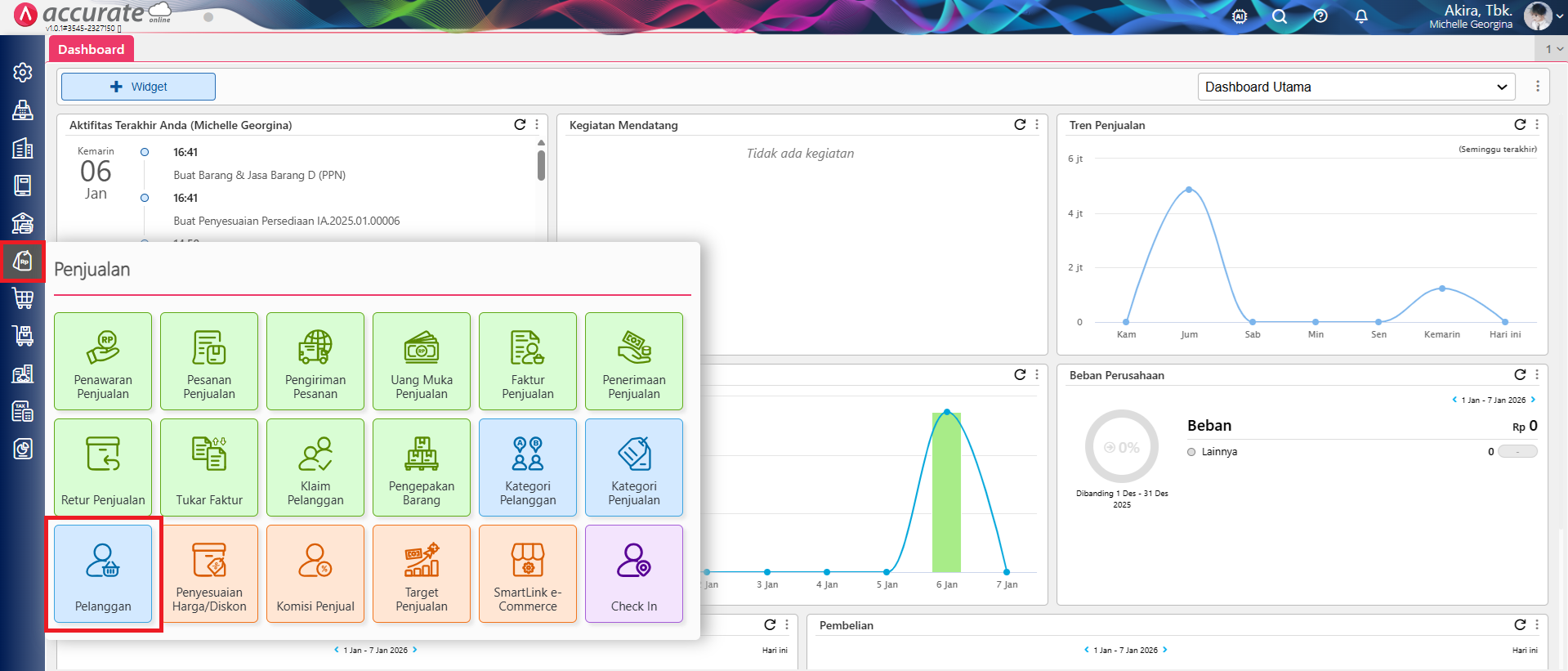Viewport: 1568px width, 671px height.
Task: Click the add Widget button
Action: [x=138, y=87]
